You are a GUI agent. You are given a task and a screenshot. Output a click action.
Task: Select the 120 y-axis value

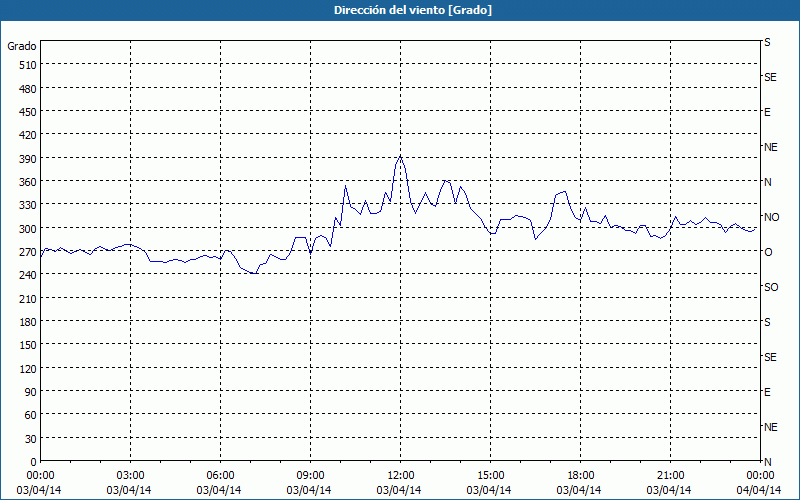[28, 368]
